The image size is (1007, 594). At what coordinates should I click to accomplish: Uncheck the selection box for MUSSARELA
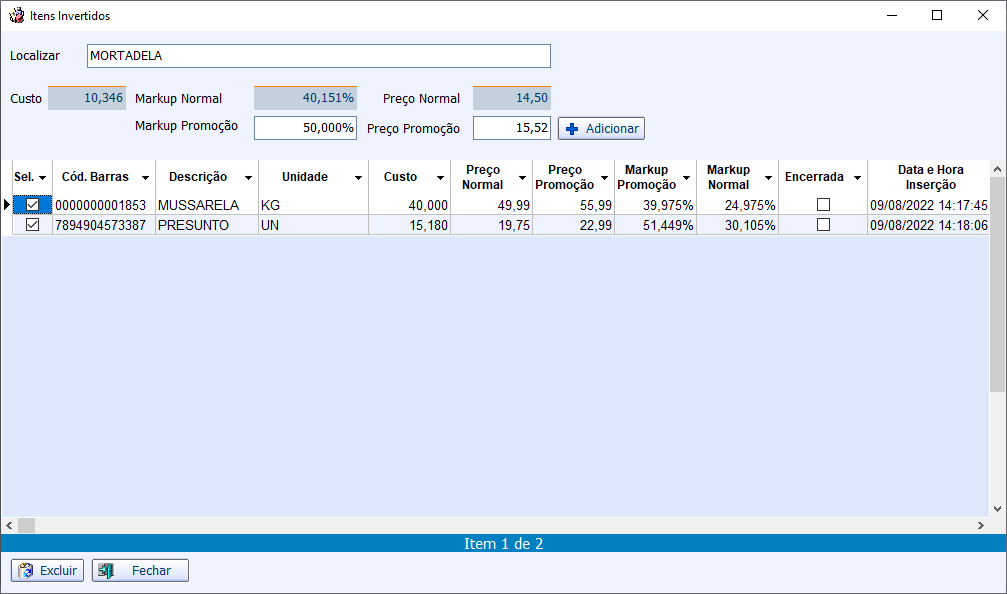[x=33, y=205]
